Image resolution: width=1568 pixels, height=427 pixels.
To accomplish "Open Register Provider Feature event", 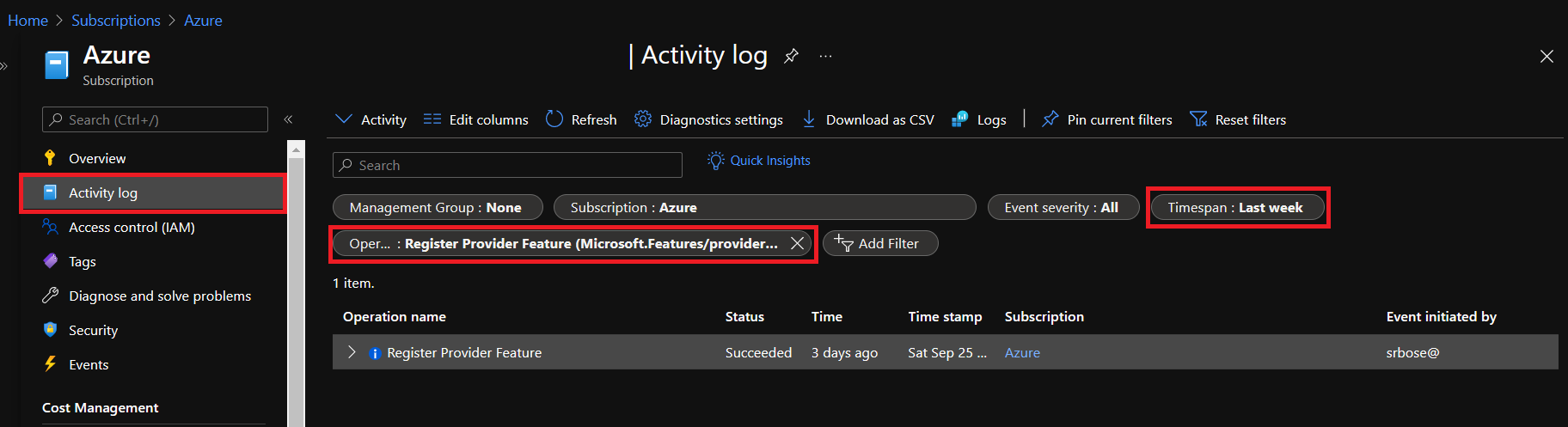I will point(464,352).
